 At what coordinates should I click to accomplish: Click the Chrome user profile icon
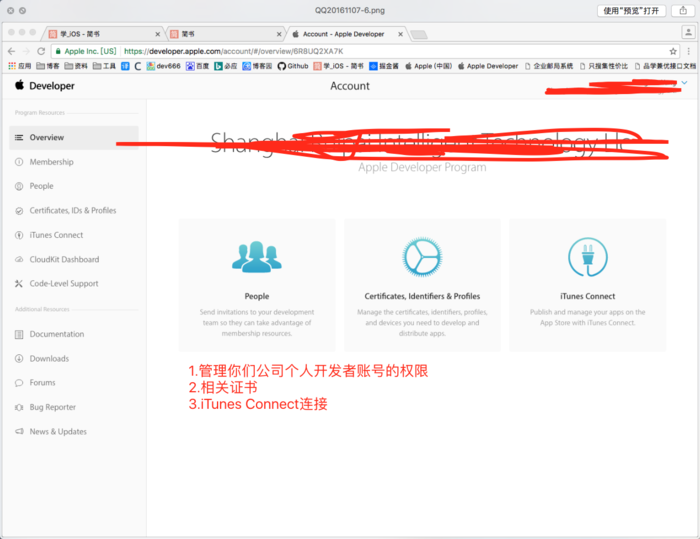tap(688, 32)
